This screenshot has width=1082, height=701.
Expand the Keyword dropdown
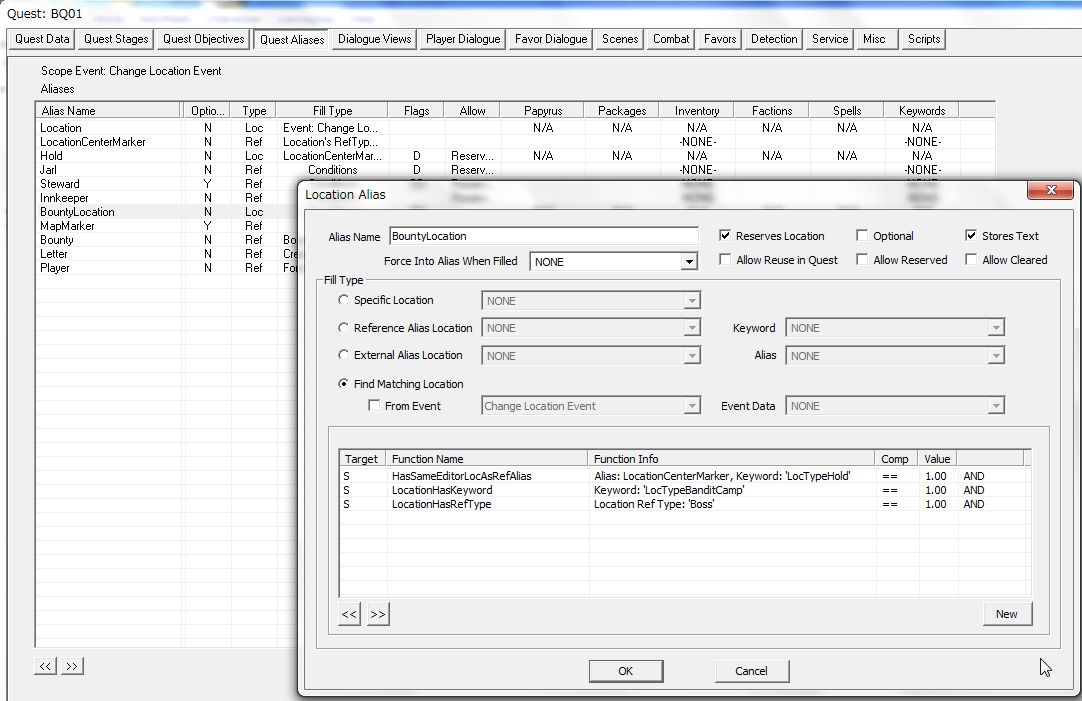point(995,328)
